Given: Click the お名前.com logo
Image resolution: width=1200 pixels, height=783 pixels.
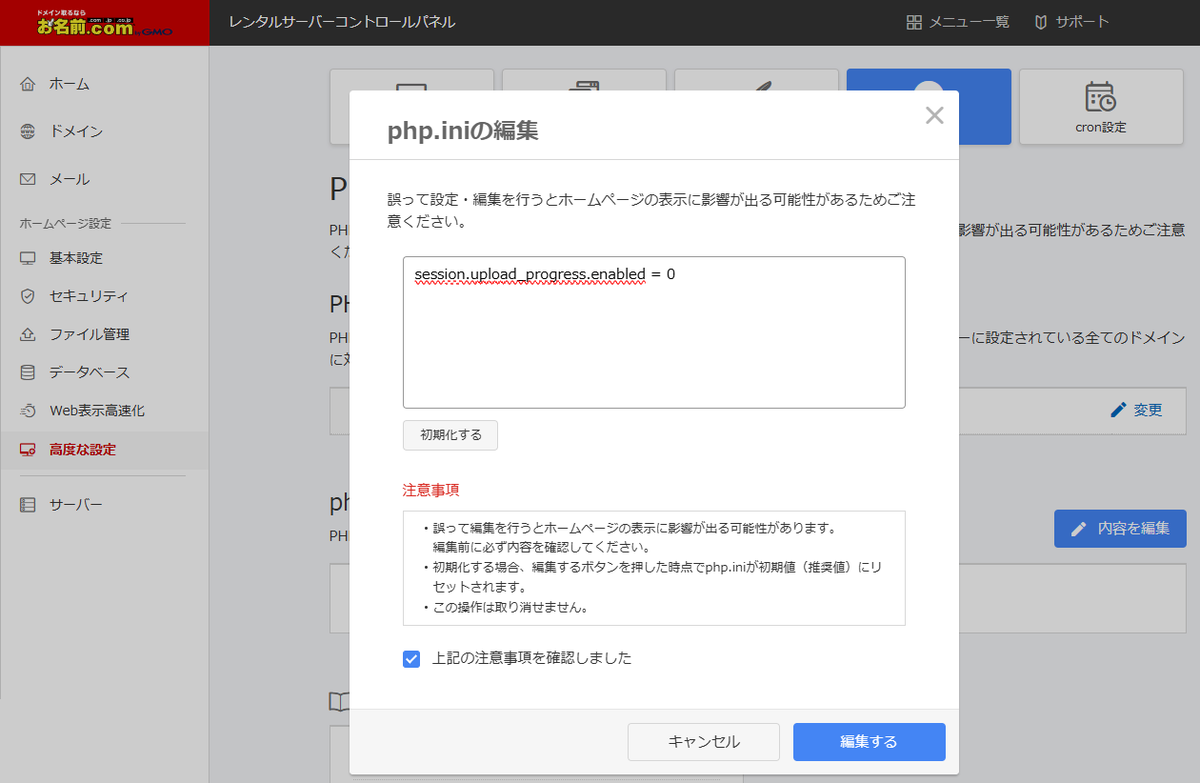Looking at the screenshot, I should (x=104, y=22).
